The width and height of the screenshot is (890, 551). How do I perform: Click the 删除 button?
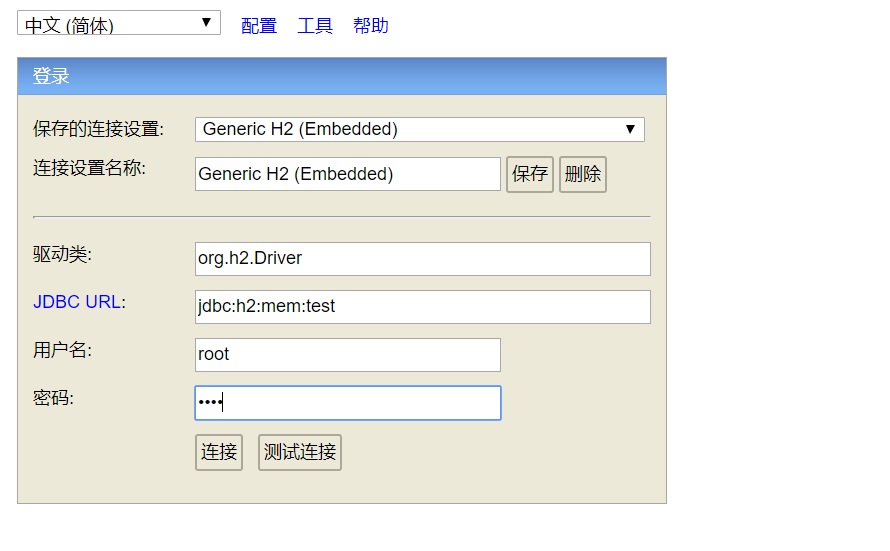[582, 174]
